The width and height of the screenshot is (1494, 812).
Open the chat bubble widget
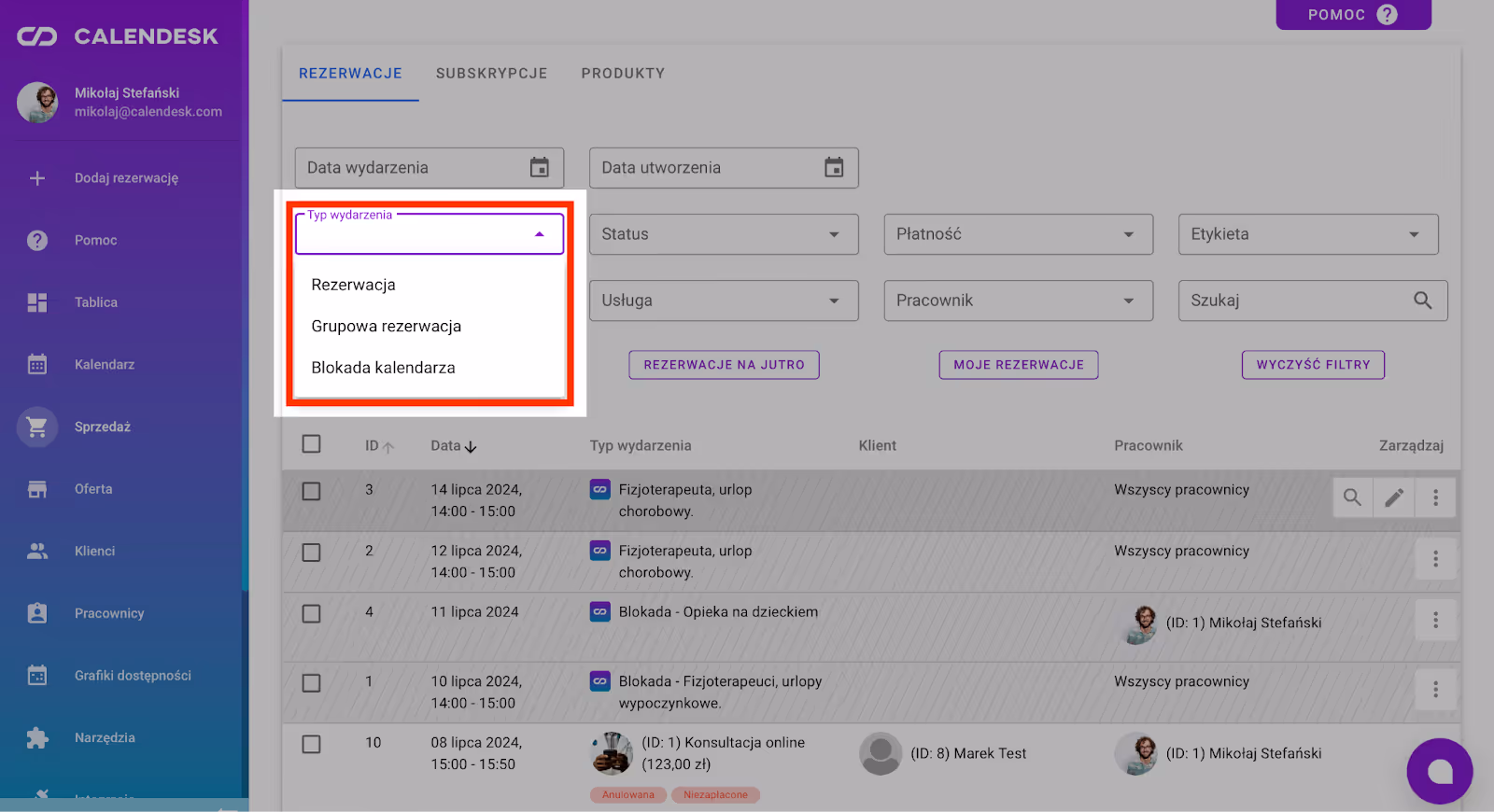pyautogui.click(x=1439, y=771)
